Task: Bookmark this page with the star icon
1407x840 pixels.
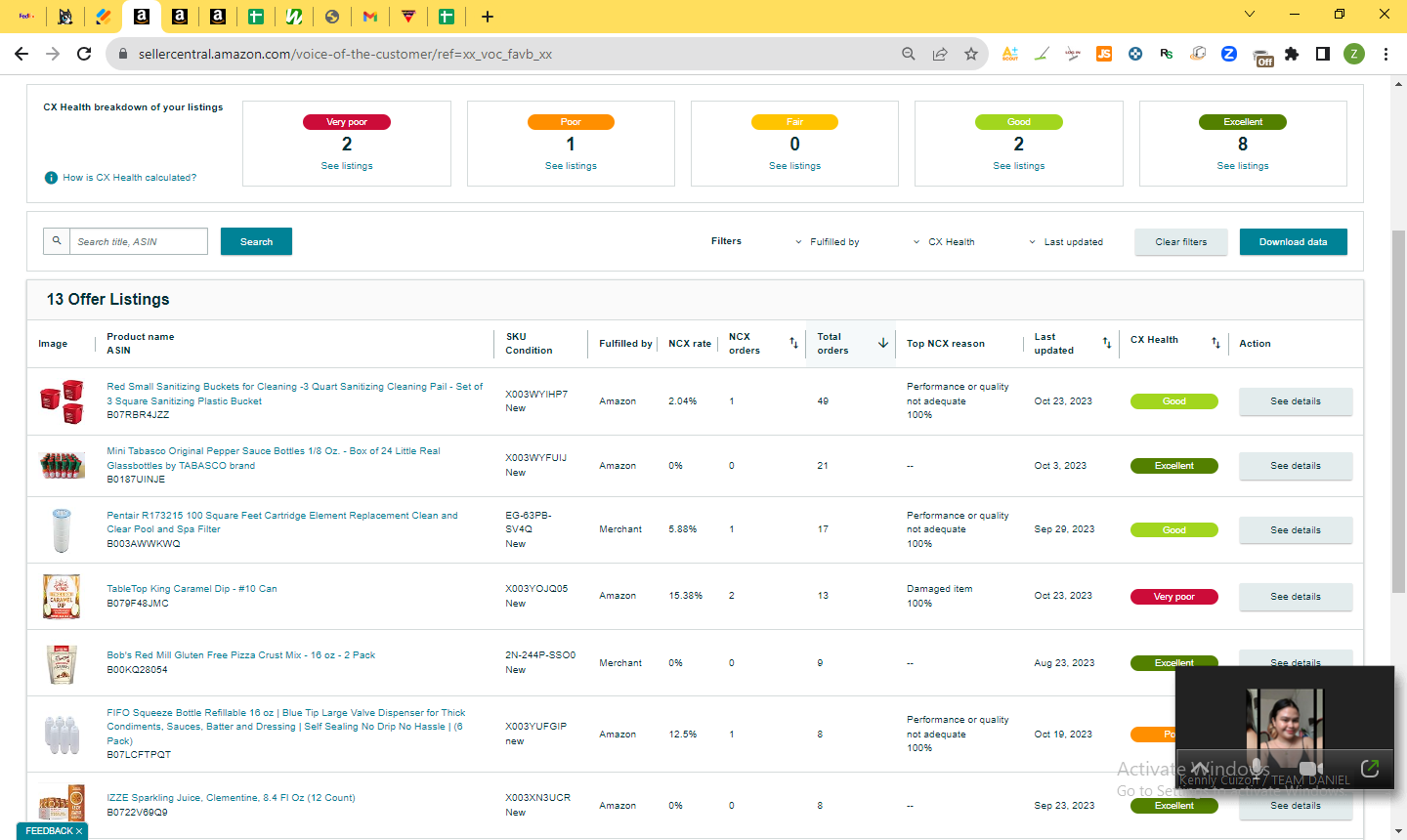Action: [971, 54]
